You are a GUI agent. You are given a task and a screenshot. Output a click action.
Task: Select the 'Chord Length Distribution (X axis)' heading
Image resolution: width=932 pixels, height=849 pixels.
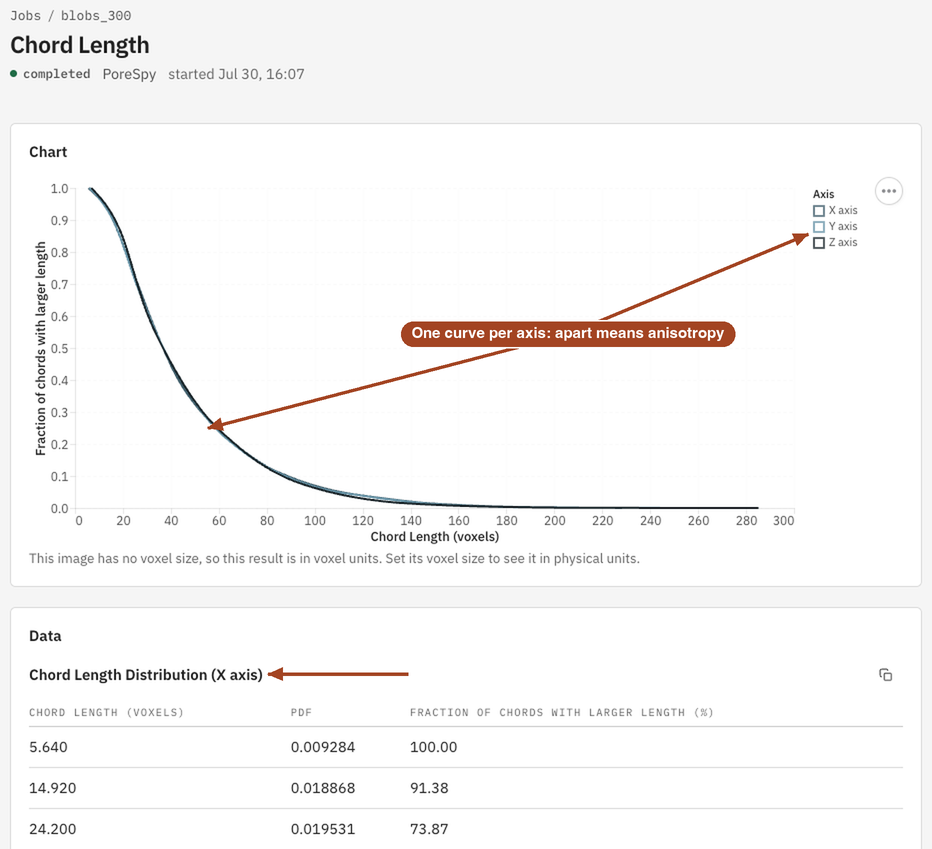point(146,675)
